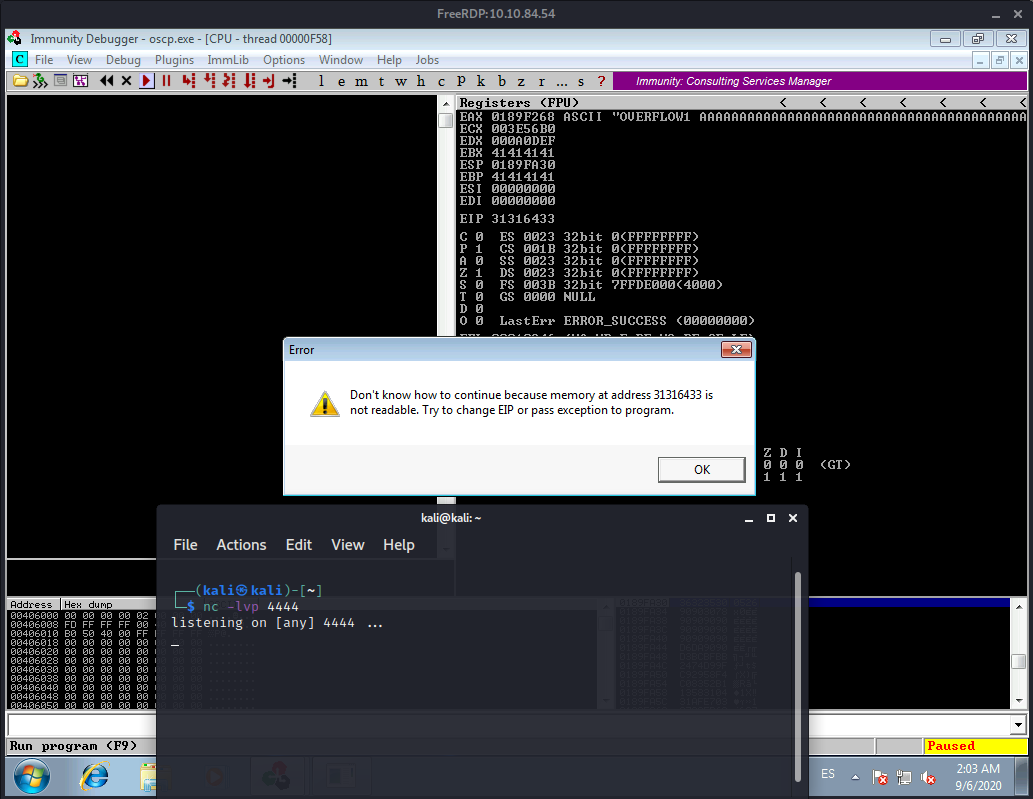Open Call stack via 'k' button
Viewport: 1033px width, 799px height.
[481, 81]
